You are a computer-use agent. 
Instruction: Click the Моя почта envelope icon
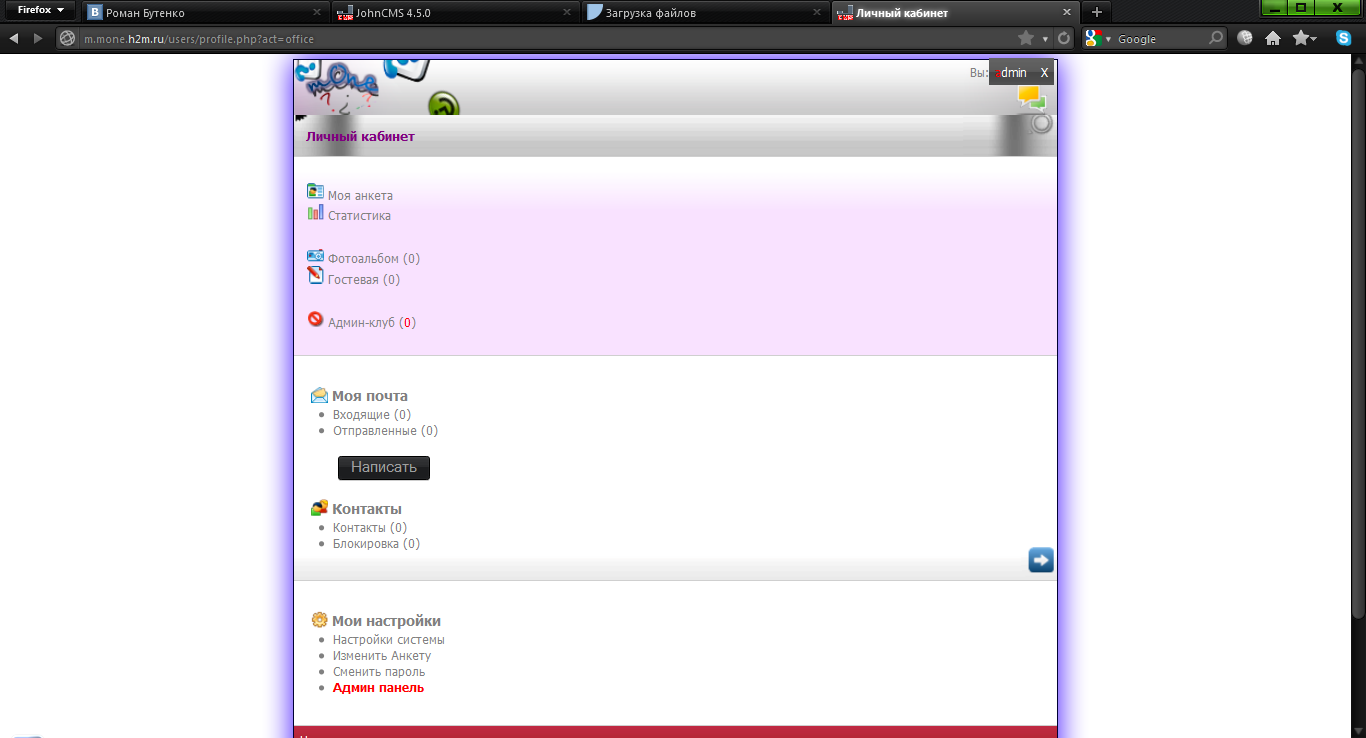click(320, 395)
